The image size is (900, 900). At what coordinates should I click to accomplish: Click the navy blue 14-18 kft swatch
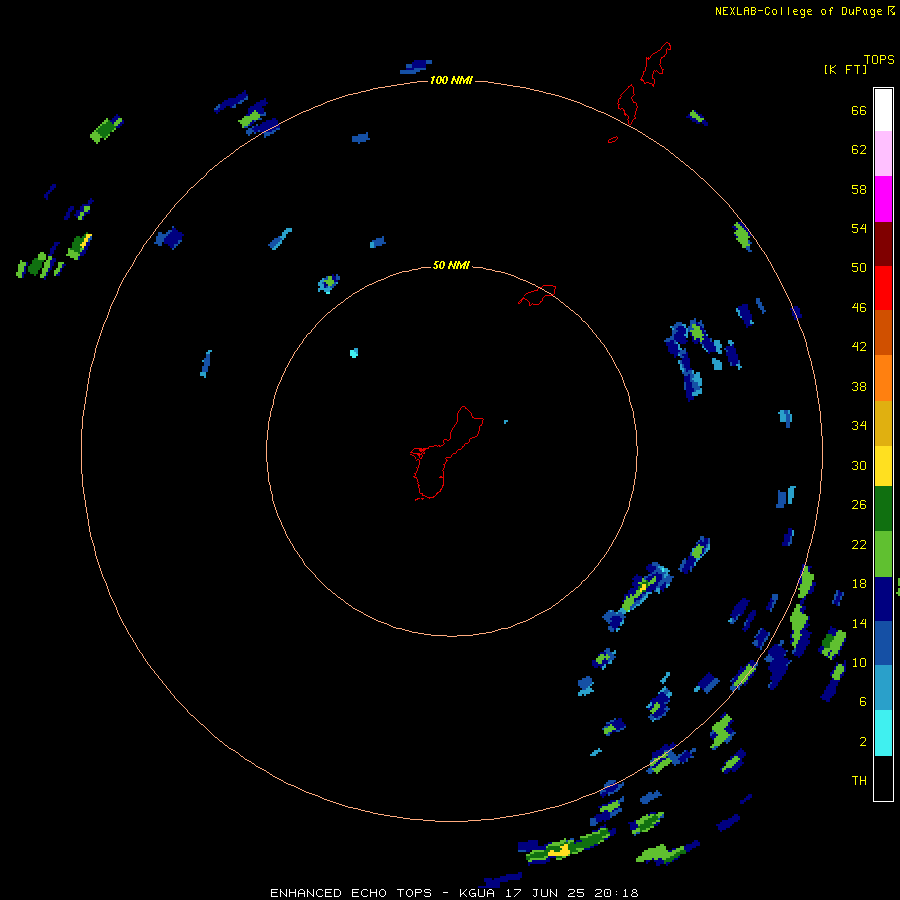coord(883,599)
